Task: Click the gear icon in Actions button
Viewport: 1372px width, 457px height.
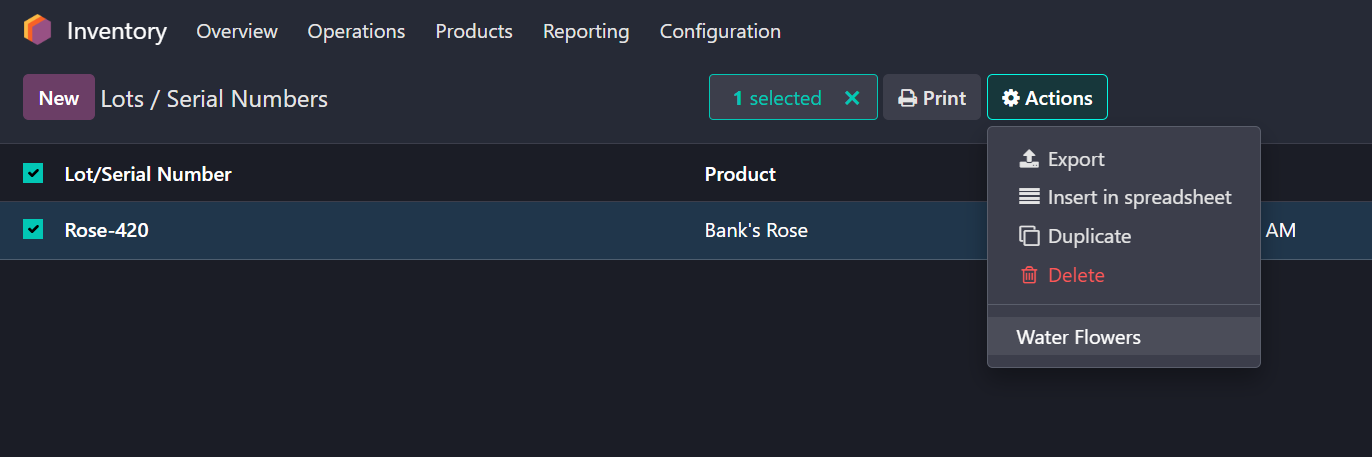Action: point(1011,98)
